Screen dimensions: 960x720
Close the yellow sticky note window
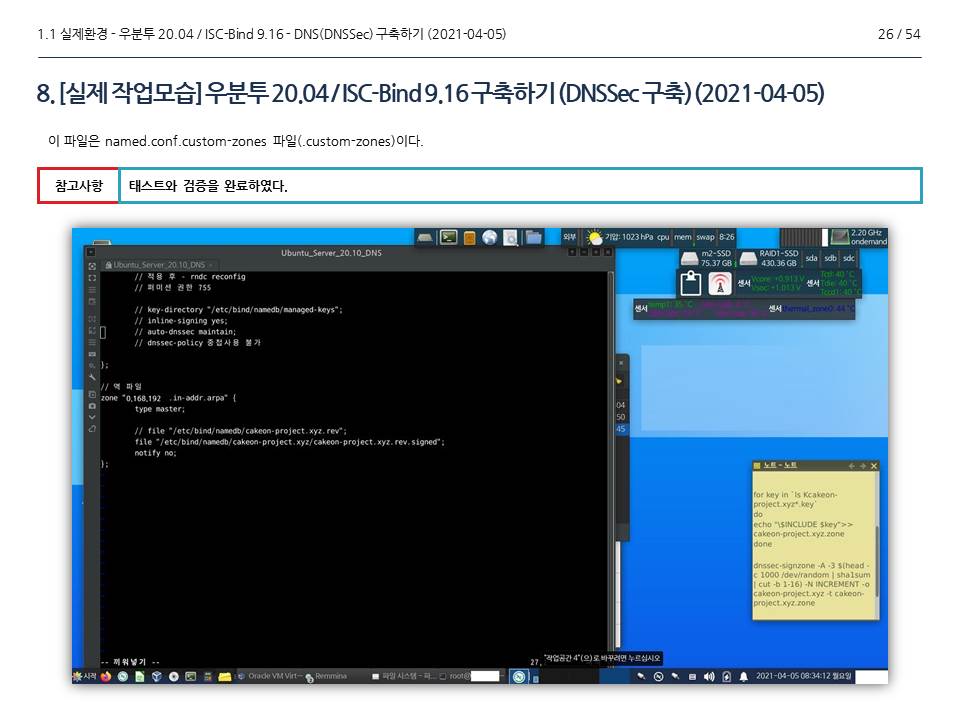[x=874, y=466]
